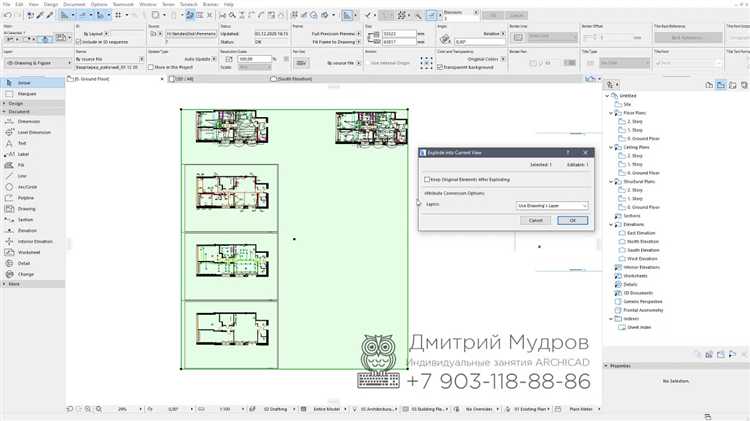Collapse the Structural Plans folder
This screenshot has height=421, width=750.
(x=611, y=182)
